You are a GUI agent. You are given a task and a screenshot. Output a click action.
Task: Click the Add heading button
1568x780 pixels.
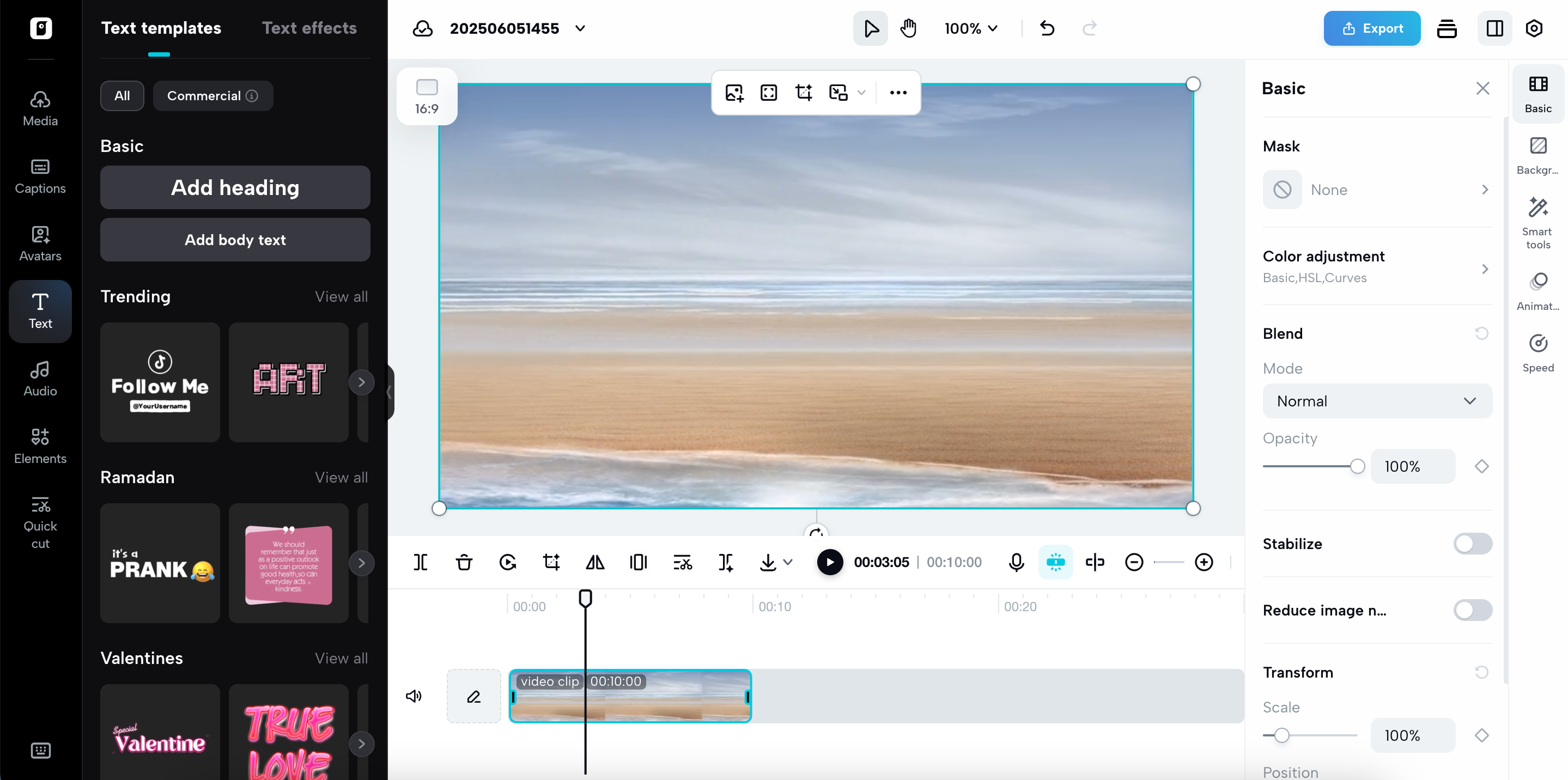click(235, 187)
